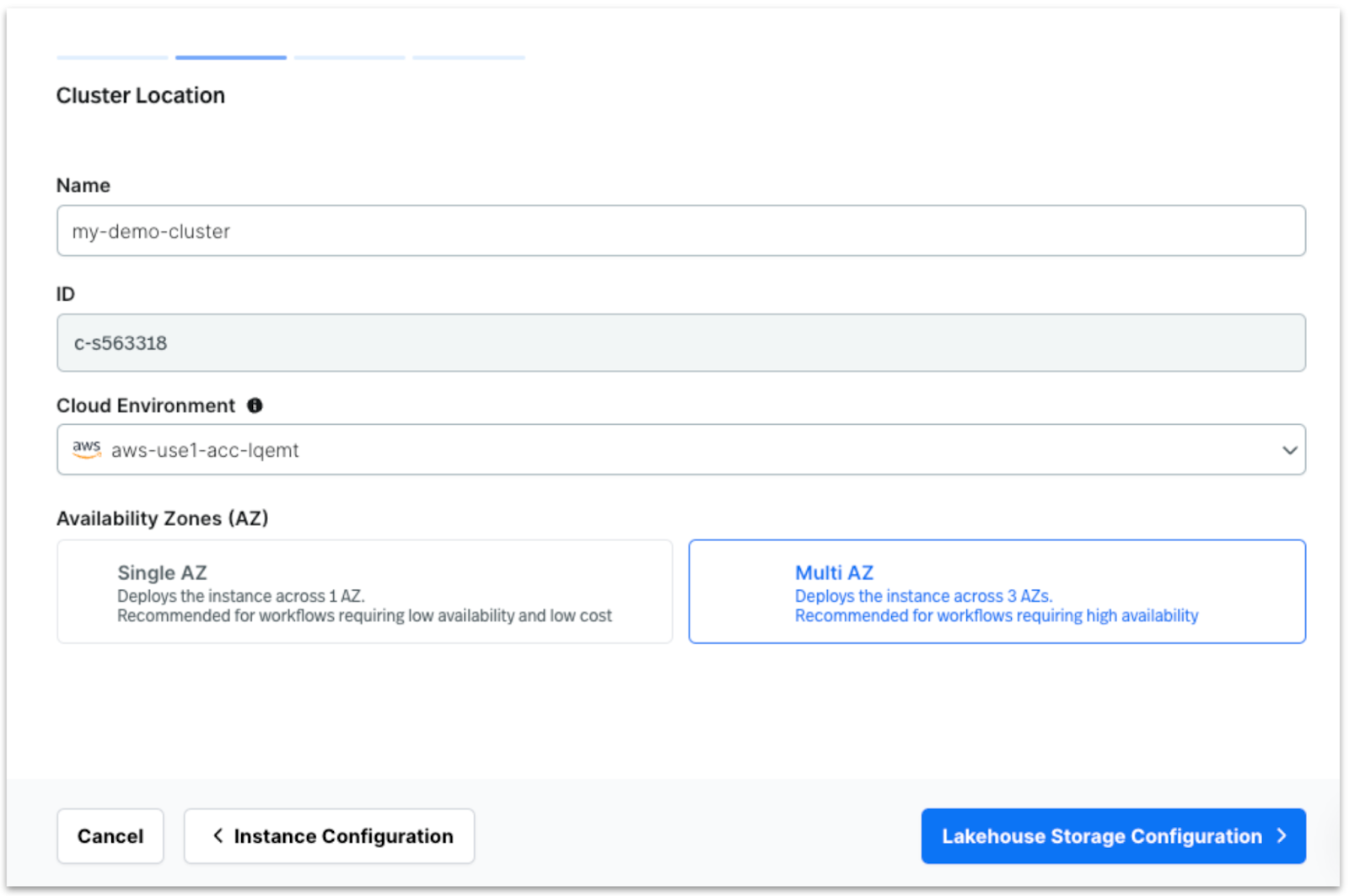Click the Cloud Environment label text
The image size is (1349, 896).
coord(146,405)
